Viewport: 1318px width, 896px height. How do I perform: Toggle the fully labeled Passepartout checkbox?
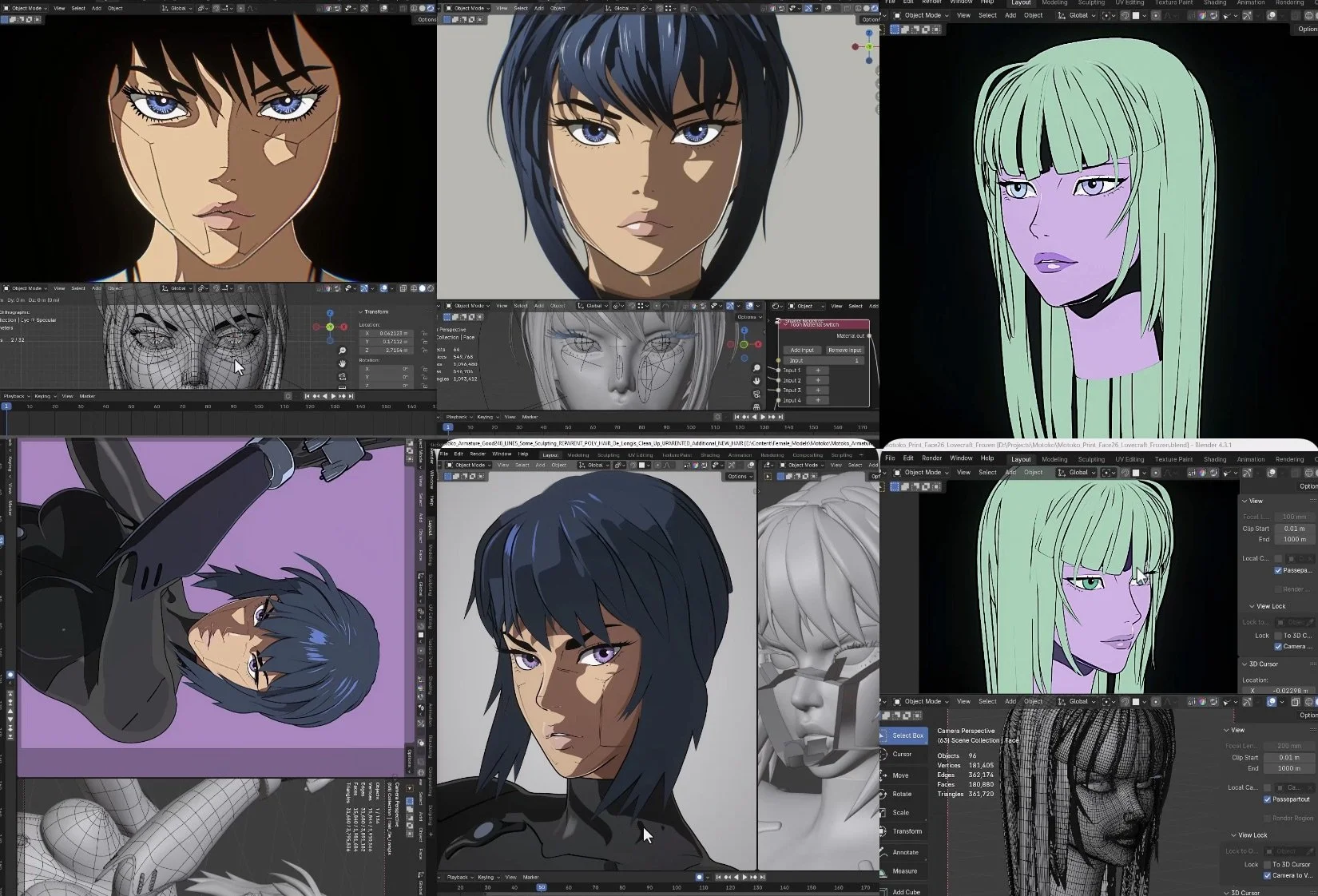(x=1268, y=799)
